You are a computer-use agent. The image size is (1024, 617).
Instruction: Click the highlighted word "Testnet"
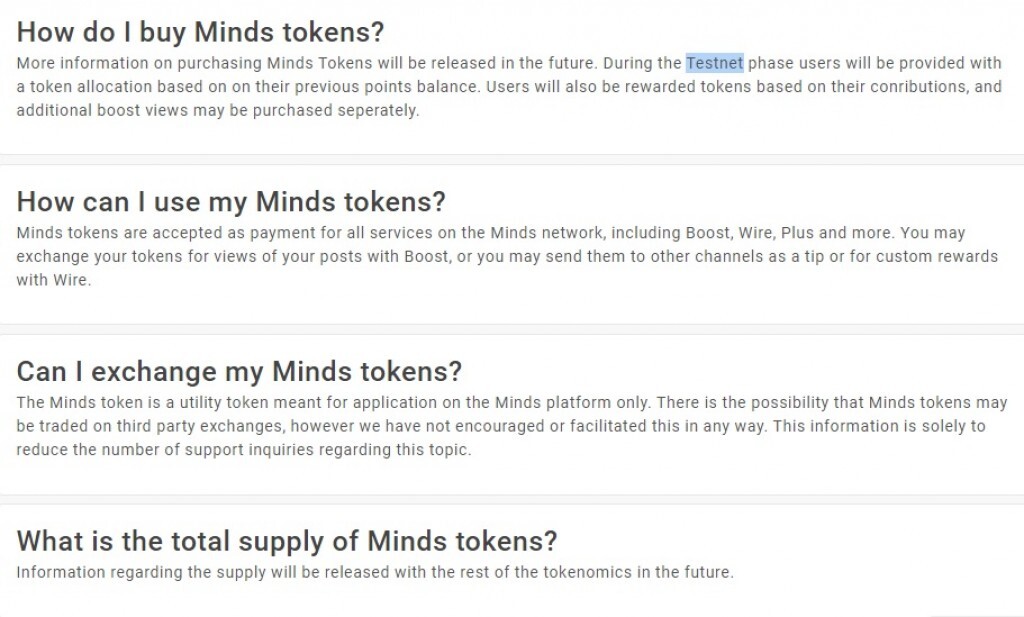(x=714, y=63)
